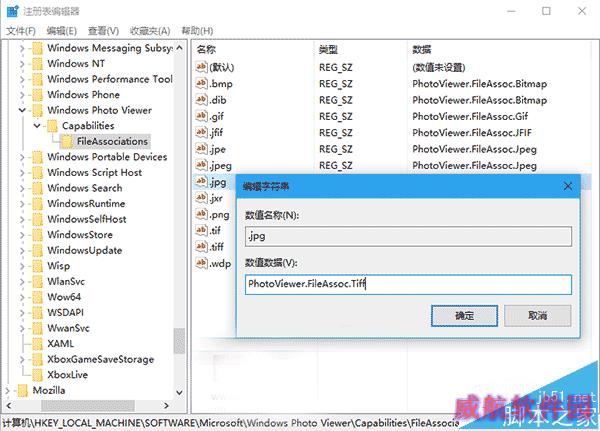Expand the Windows Search tree node

click(22, 188)
